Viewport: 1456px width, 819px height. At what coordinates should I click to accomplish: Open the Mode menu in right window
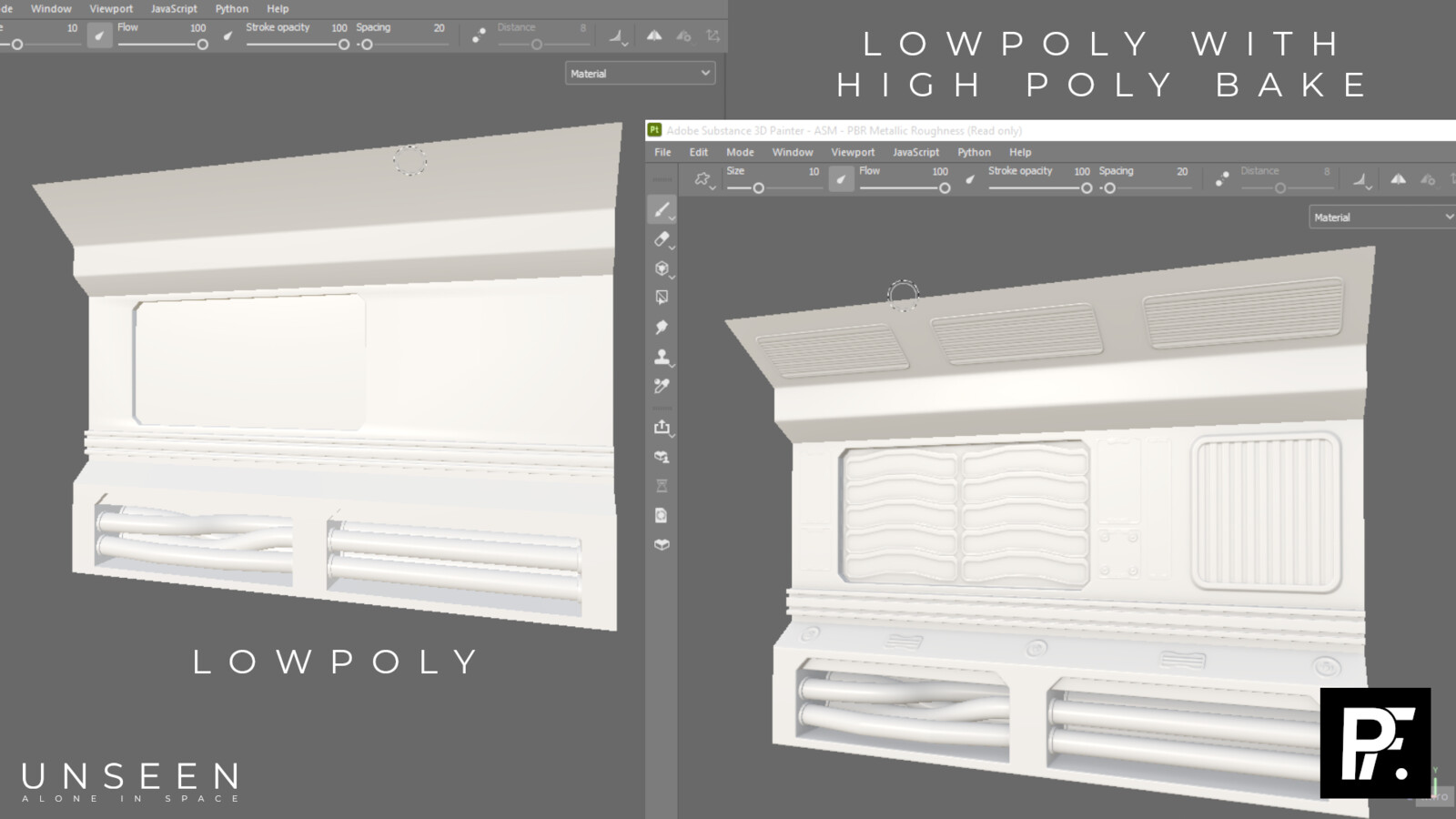coord(740,152)
